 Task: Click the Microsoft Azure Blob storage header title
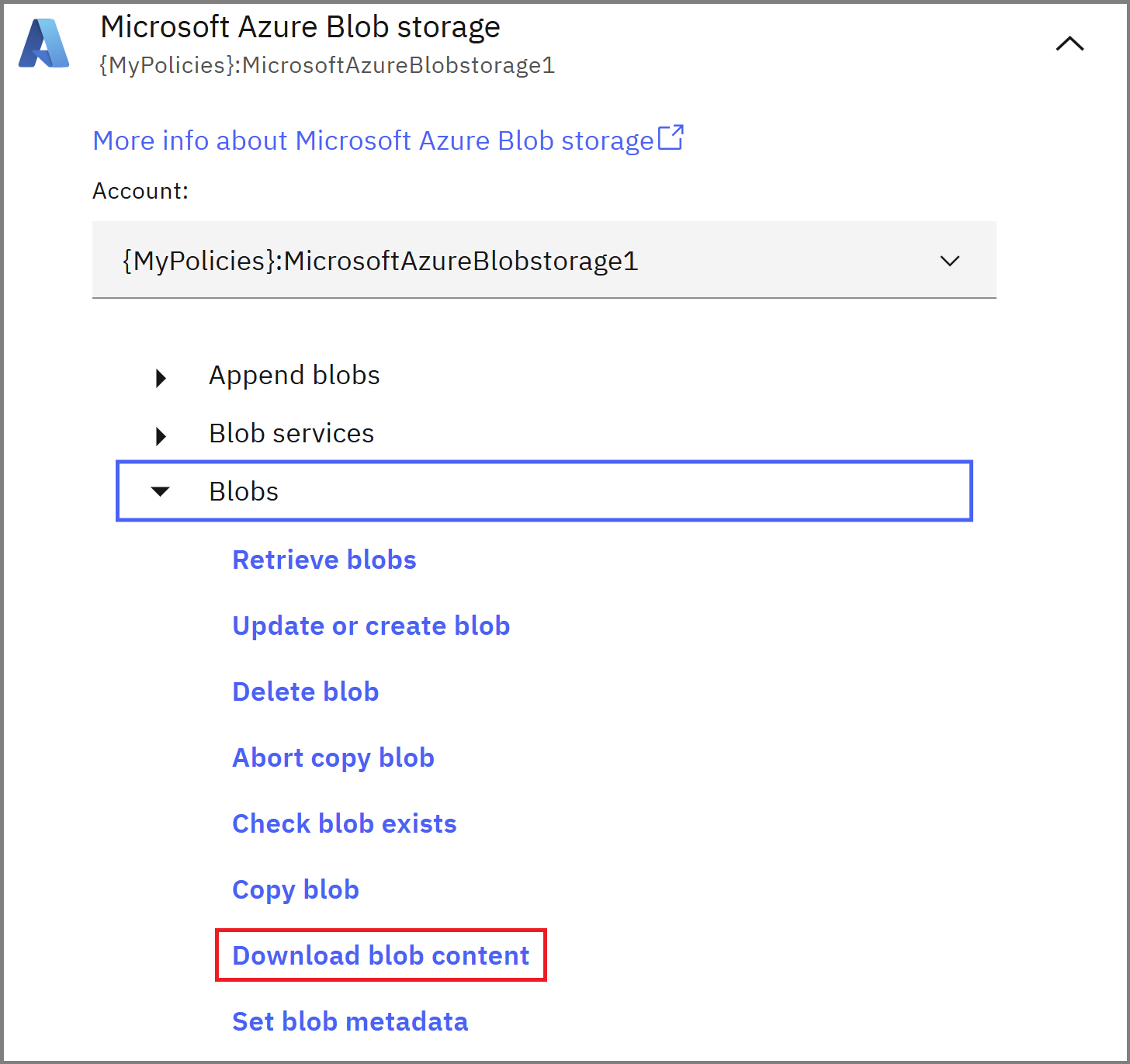[300, 27]
